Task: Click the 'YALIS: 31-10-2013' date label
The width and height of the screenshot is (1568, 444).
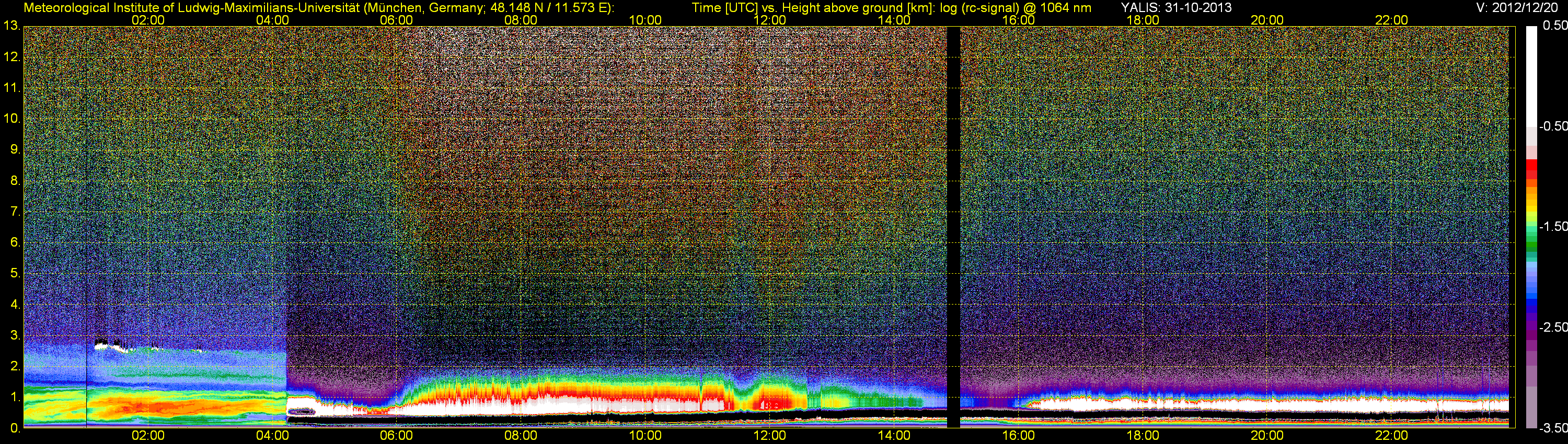Action: point(1177,8)
